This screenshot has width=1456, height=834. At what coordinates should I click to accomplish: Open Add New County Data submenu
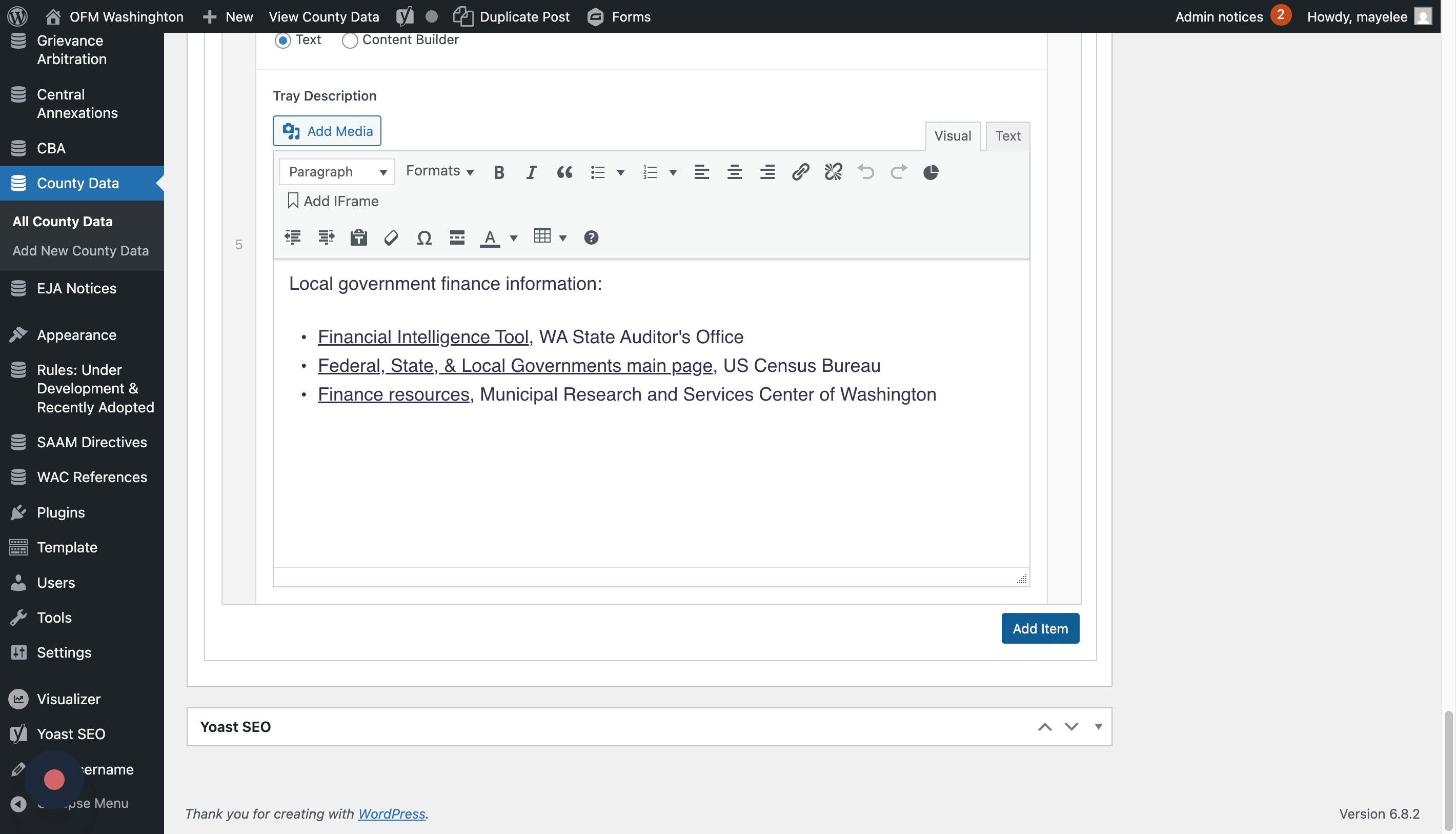(80, 251)
